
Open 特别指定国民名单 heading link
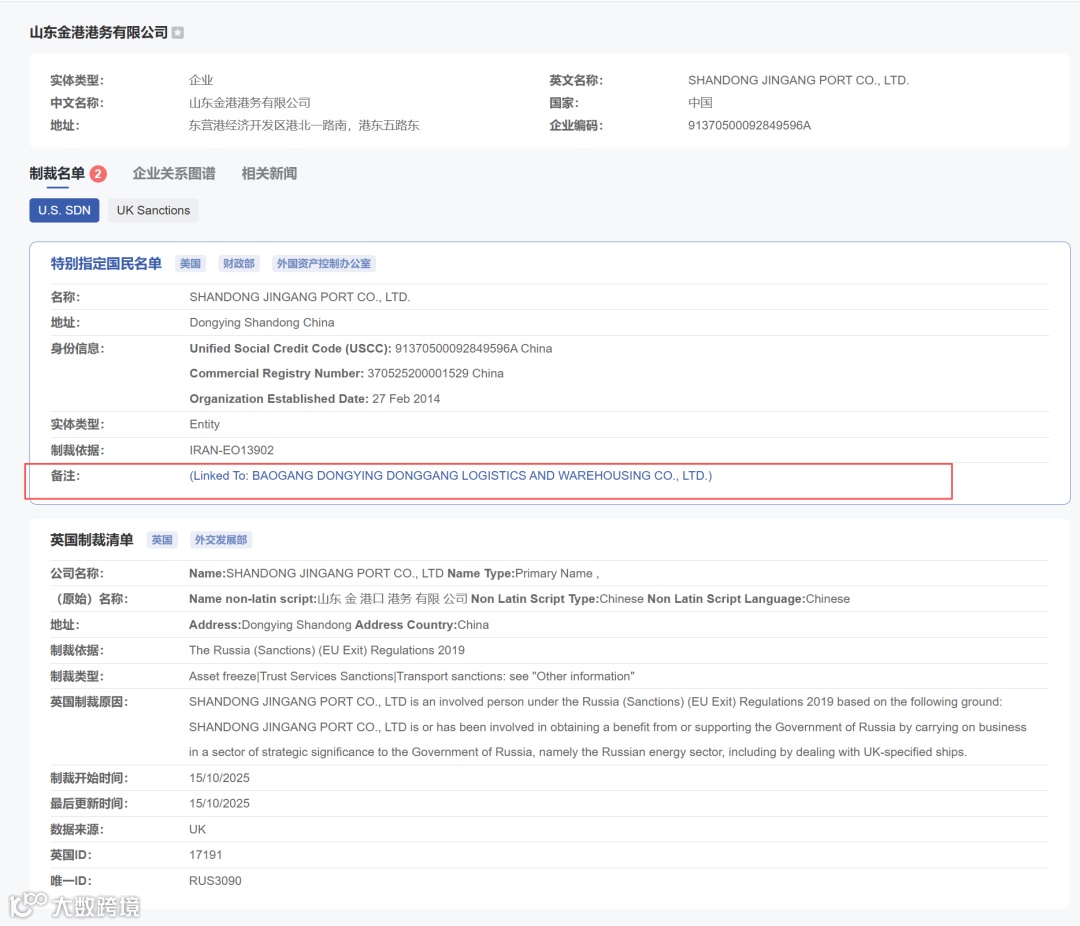pyautogui.click(x=106, y=263)
